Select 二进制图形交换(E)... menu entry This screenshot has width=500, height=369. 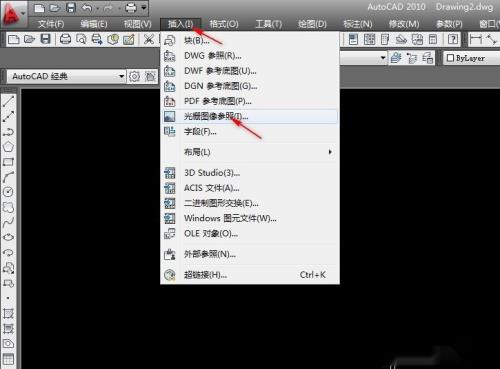coord(250,203)
